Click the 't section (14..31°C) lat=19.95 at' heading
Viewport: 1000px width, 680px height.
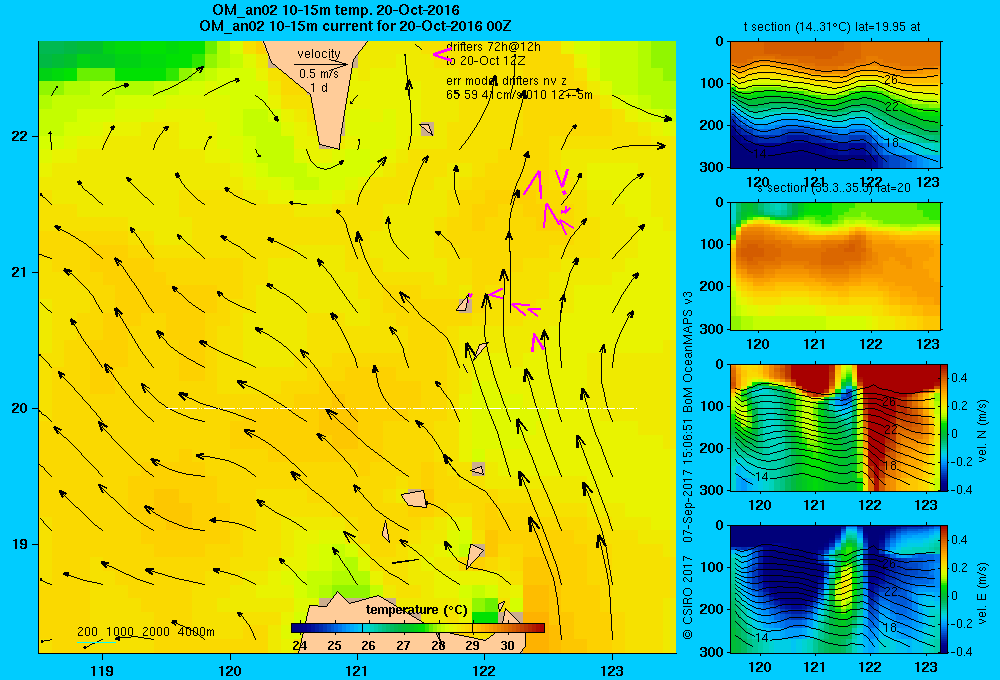832,27
